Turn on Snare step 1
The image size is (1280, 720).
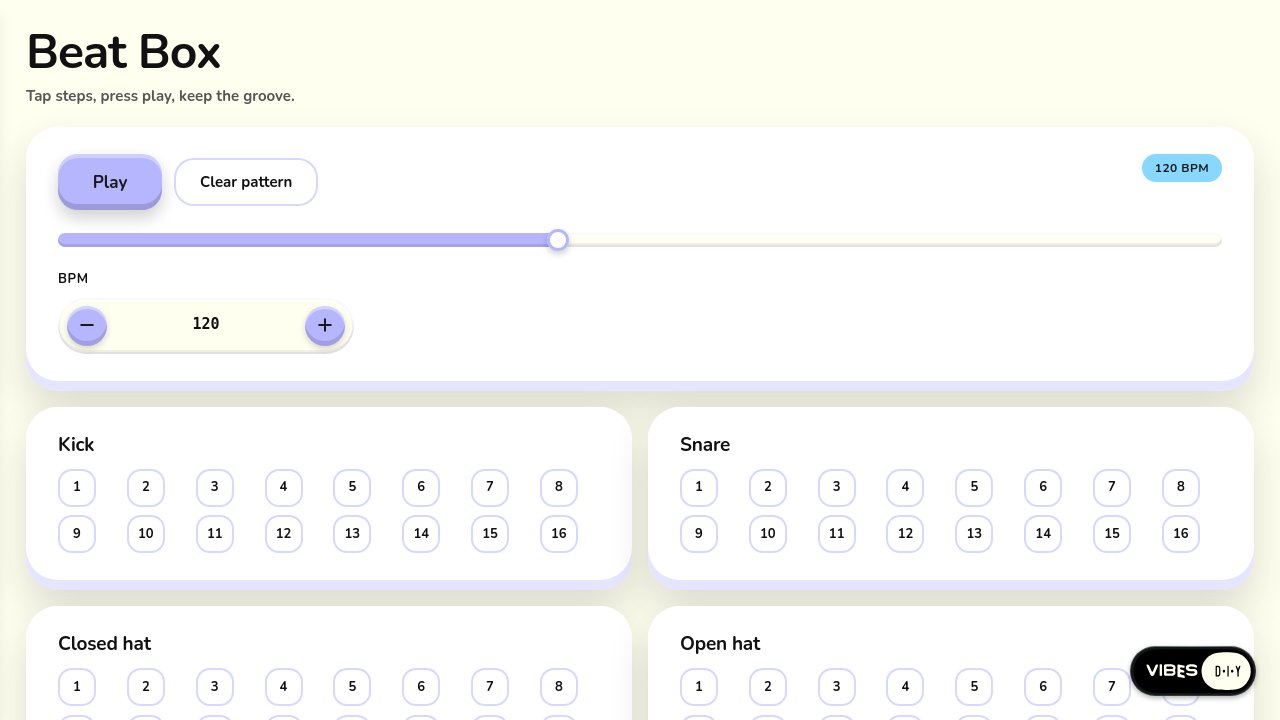[699, 487]
